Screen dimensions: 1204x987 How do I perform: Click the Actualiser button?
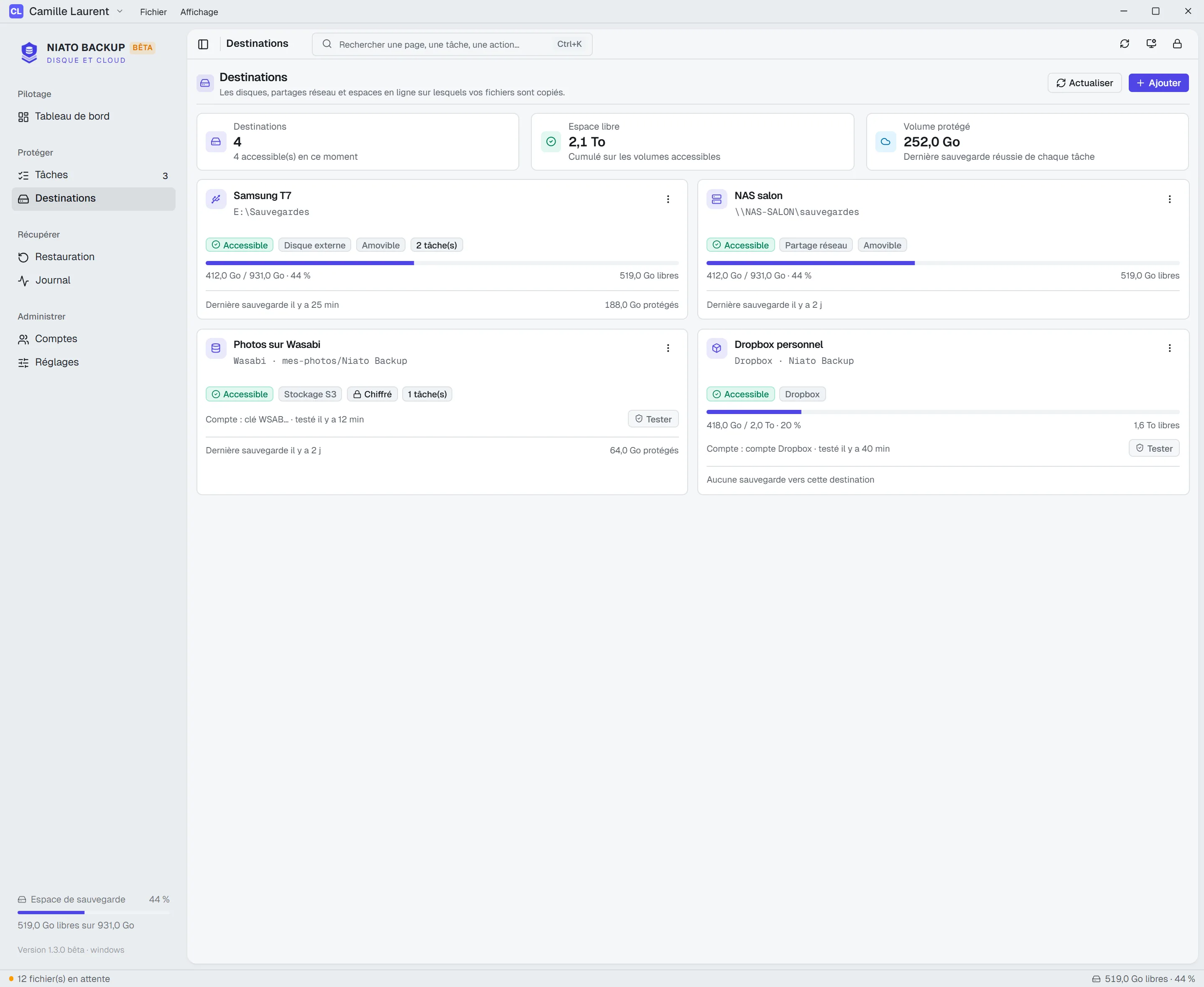(1084, 83)
